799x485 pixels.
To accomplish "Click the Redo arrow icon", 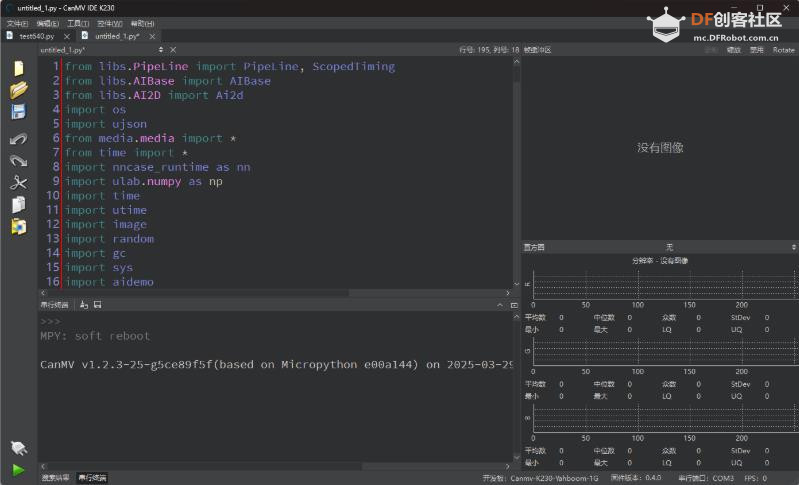I will point(18,160).
